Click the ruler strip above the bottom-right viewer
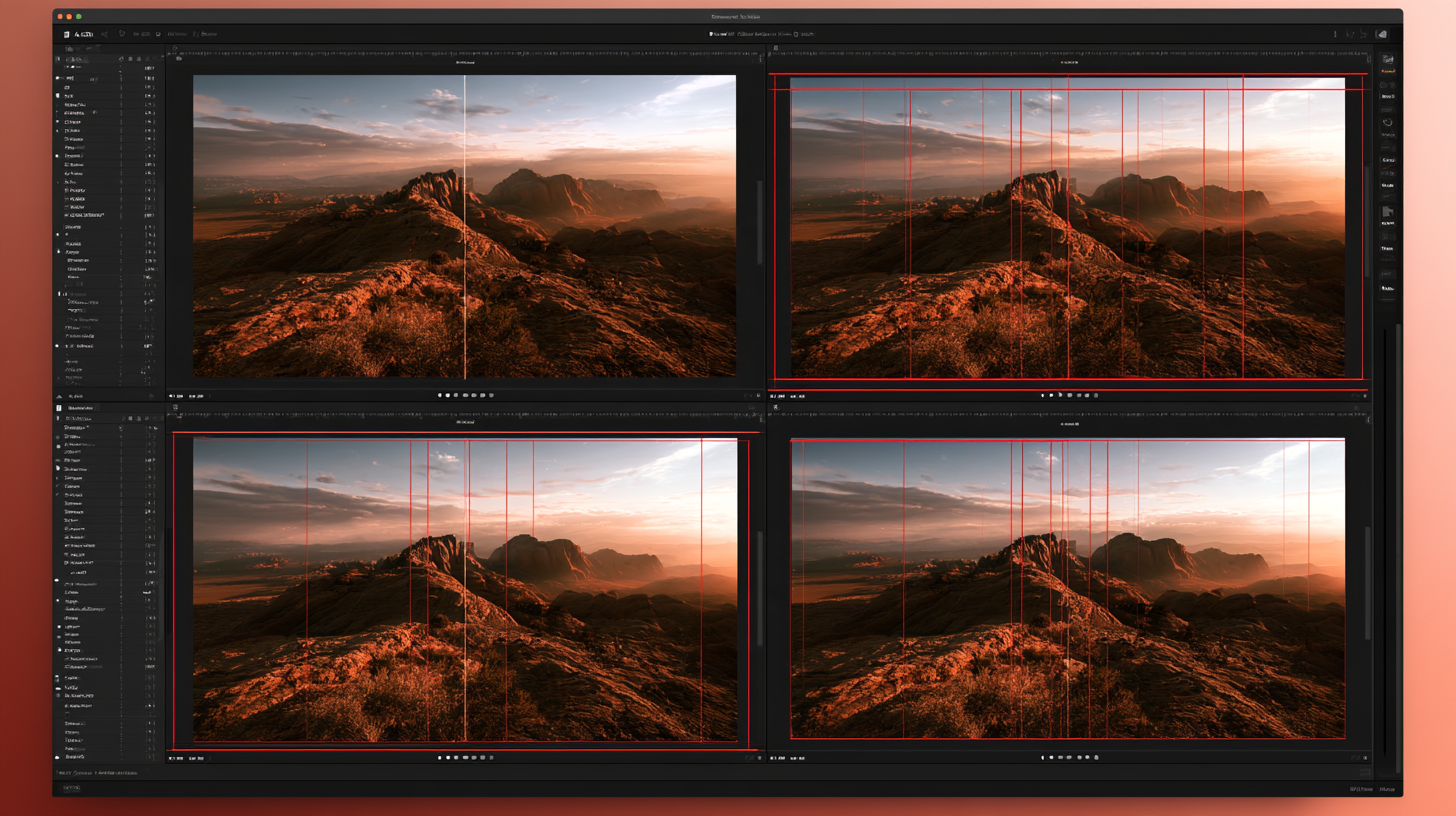The width and height of the screenshot is (1456, 816). pyautogui.click(x=1067, y=414)
